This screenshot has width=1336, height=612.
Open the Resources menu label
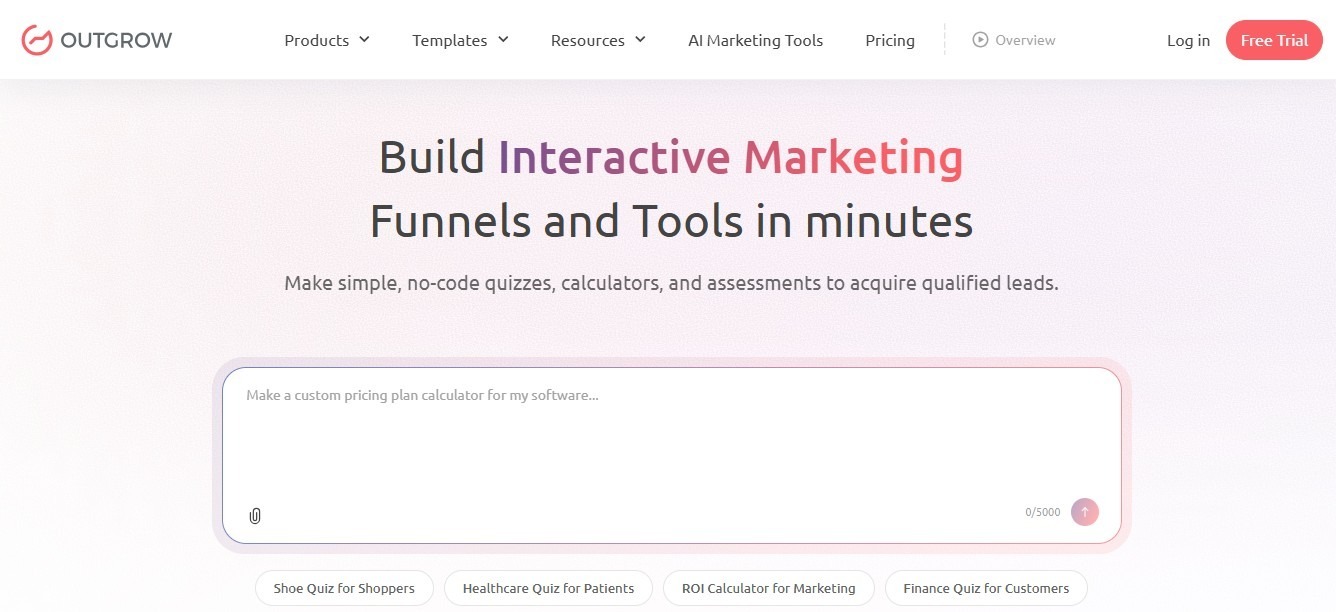click(587, 41)
